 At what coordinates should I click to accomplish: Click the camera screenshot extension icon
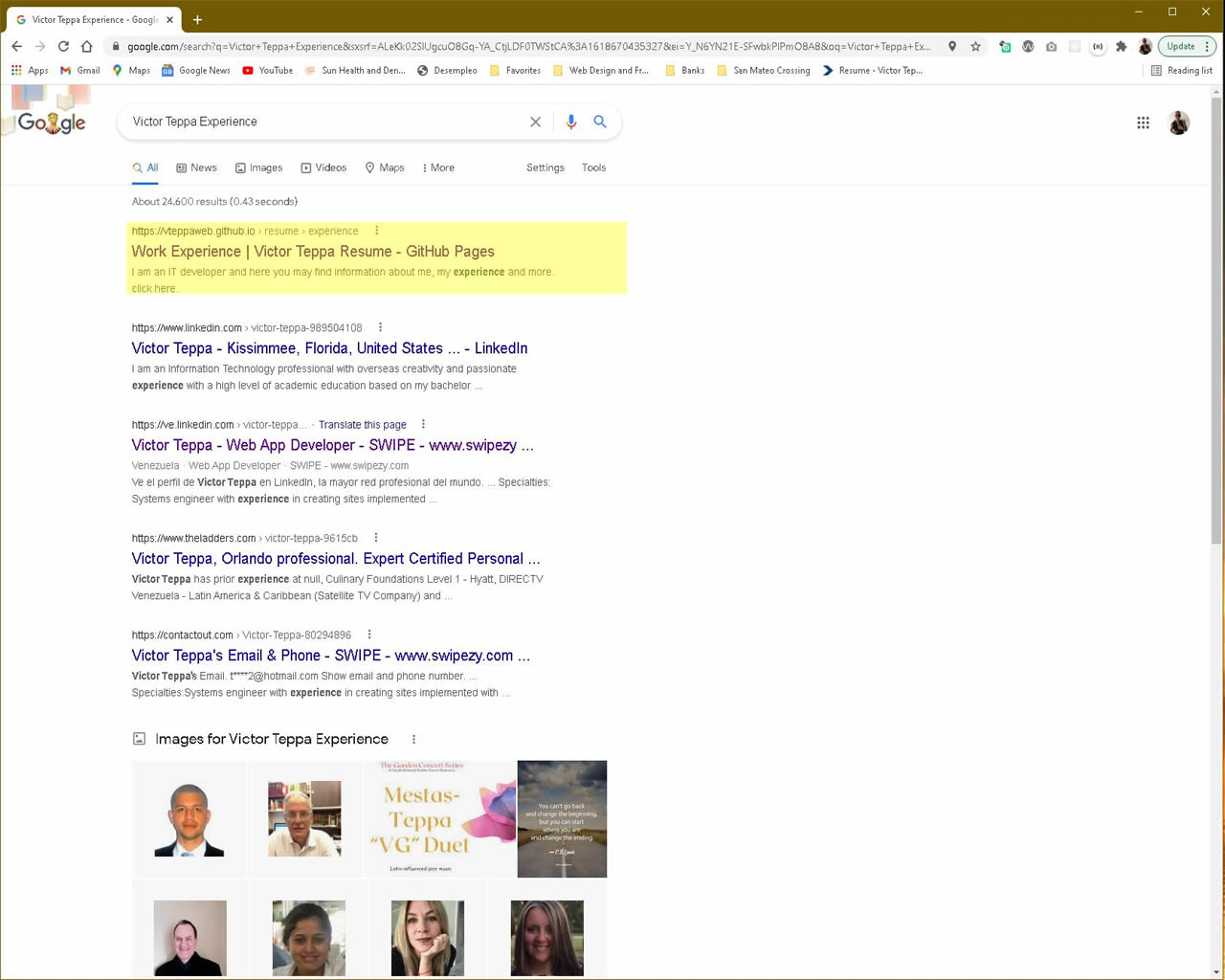1052,46
